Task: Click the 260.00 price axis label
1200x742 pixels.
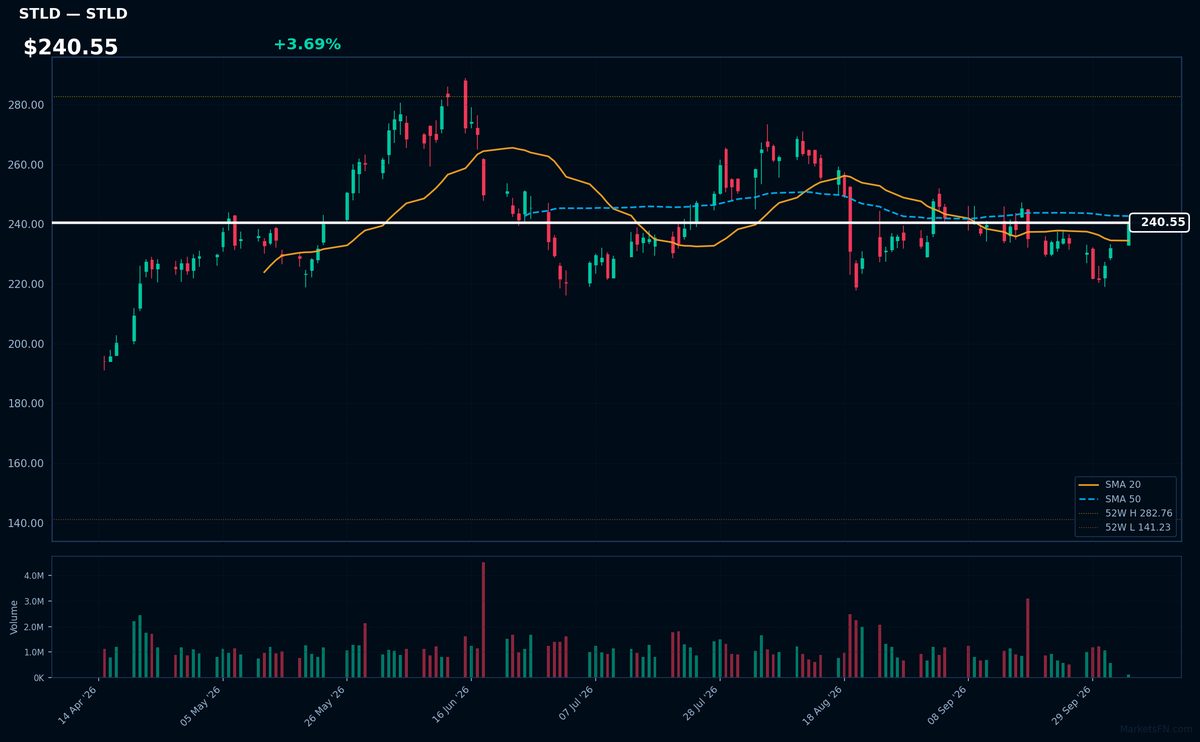Action: click(27, 165)
